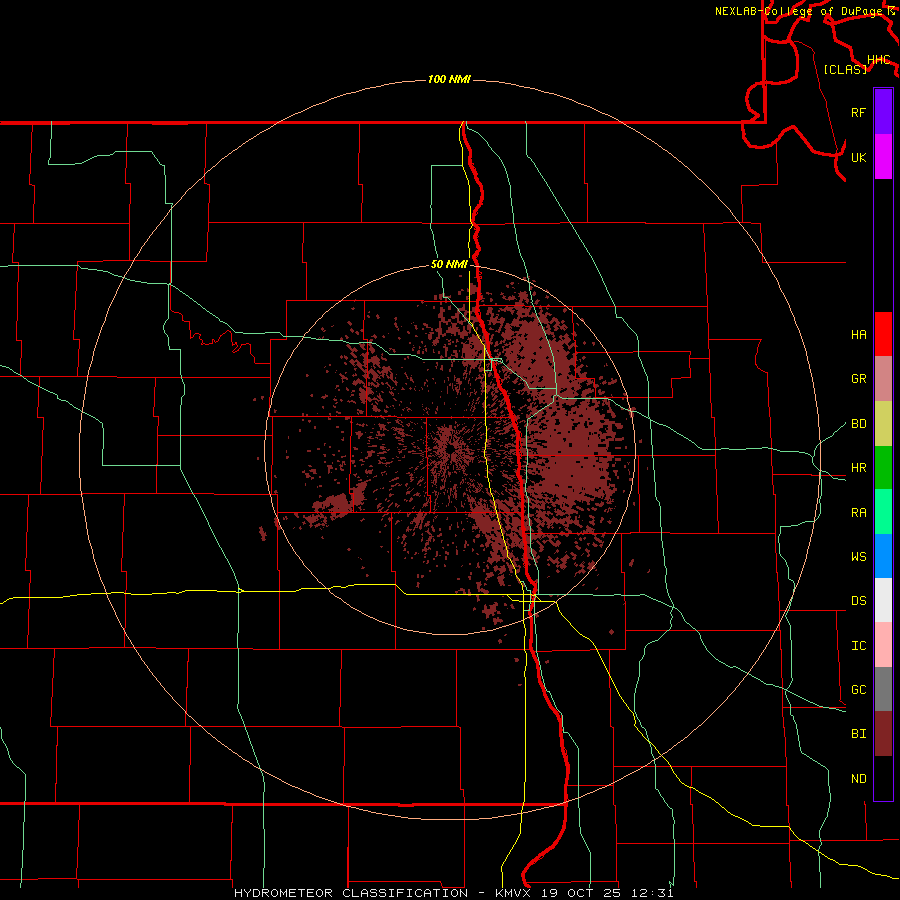
Task: Select the GR pink-brown legend swatch
Action: (x=883, y=378)
